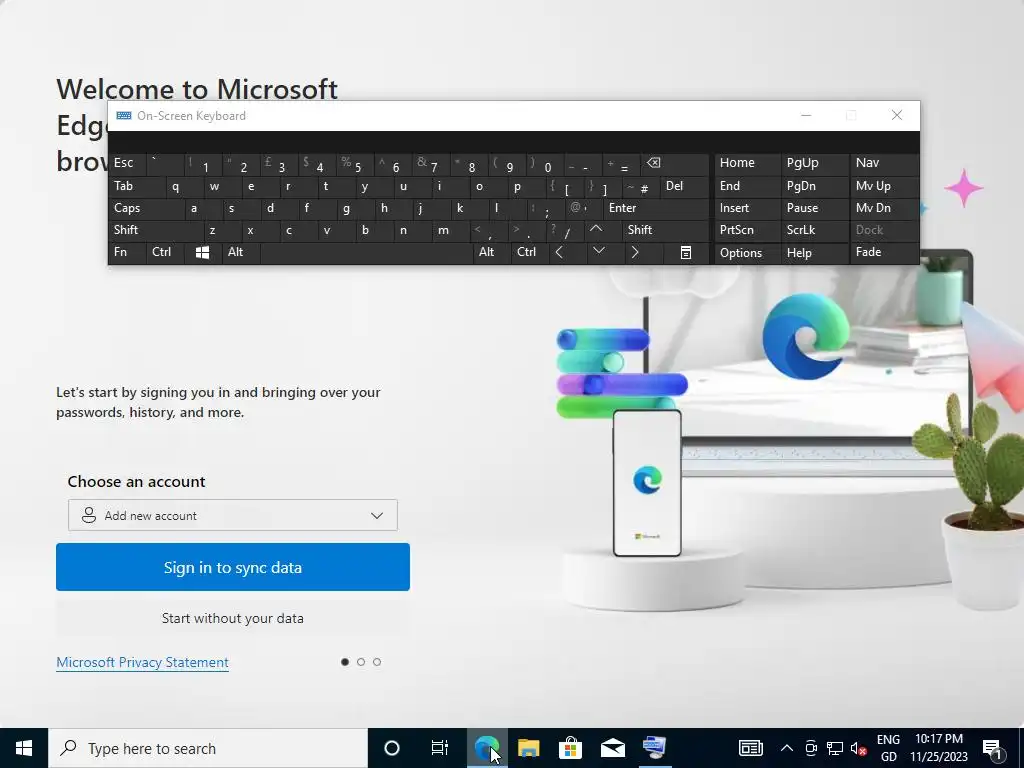The height and width of the screenshot is (768, 1024).
Task: Tap the Enter key on keyboard
Action: [x=656, y=208]
